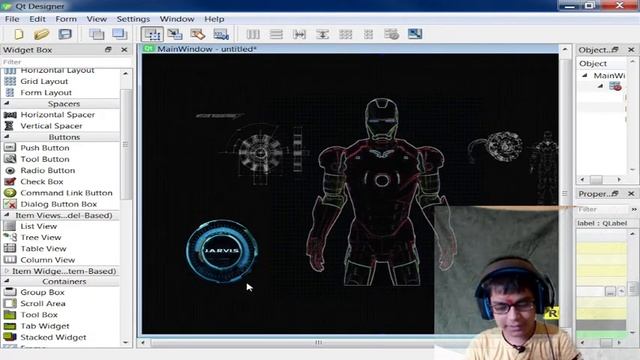Apply Lay Out in a Form Layout

click(368, 34)
